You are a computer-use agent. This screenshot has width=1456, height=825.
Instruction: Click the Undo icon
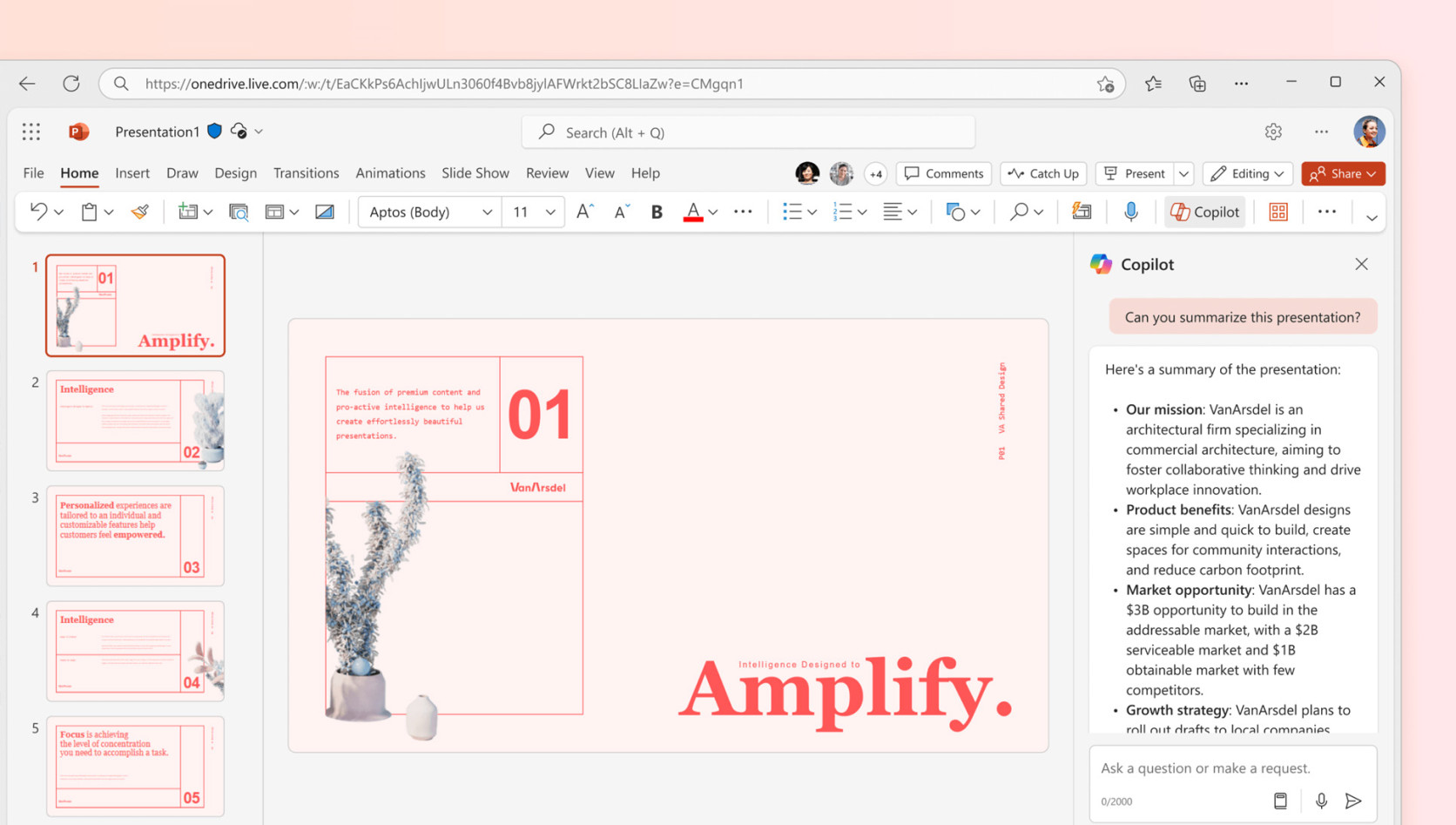click(x=38, y=212)
